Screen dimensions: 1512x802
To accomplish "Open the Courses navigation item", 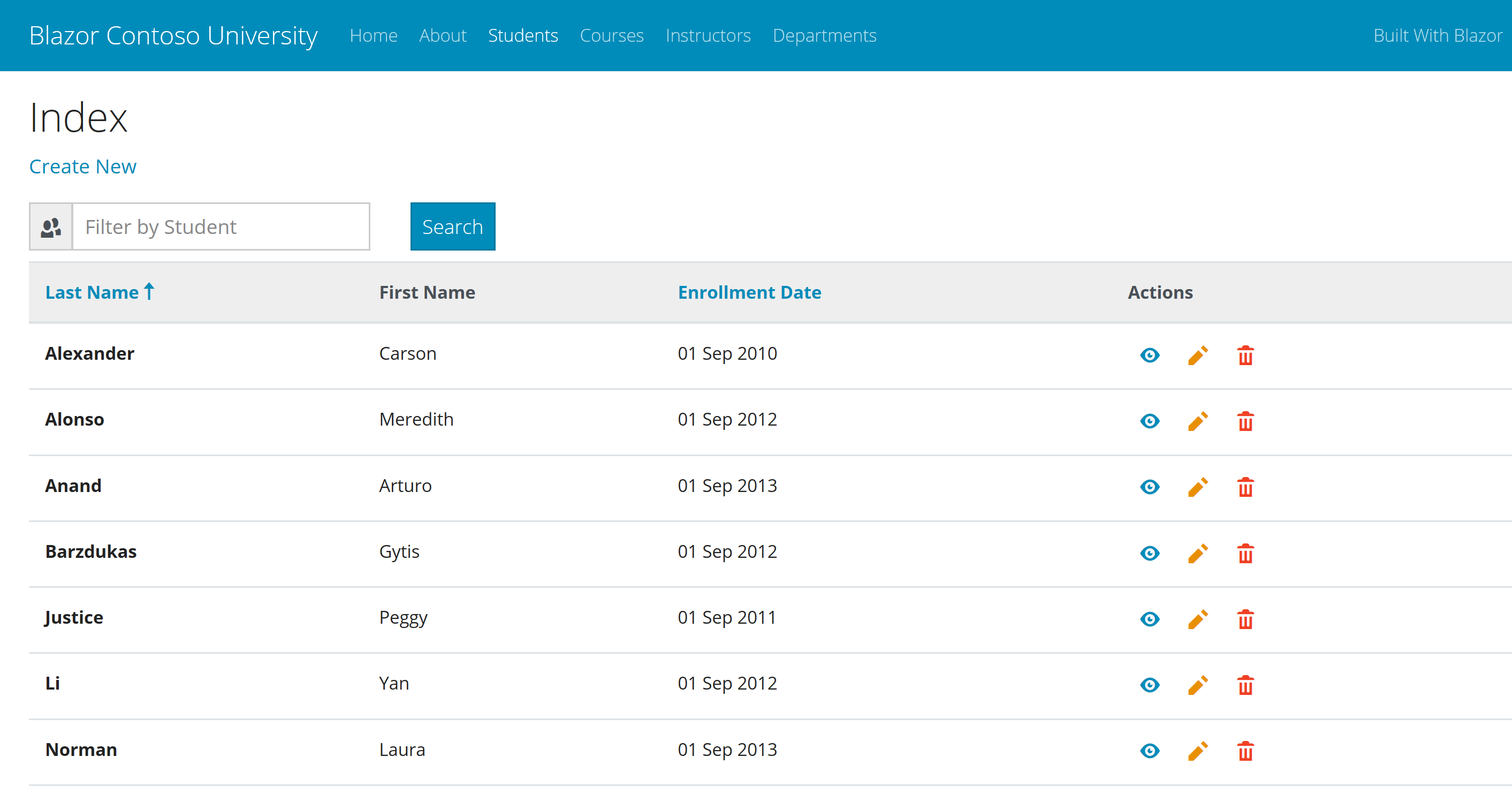I will tap(611, 35).
